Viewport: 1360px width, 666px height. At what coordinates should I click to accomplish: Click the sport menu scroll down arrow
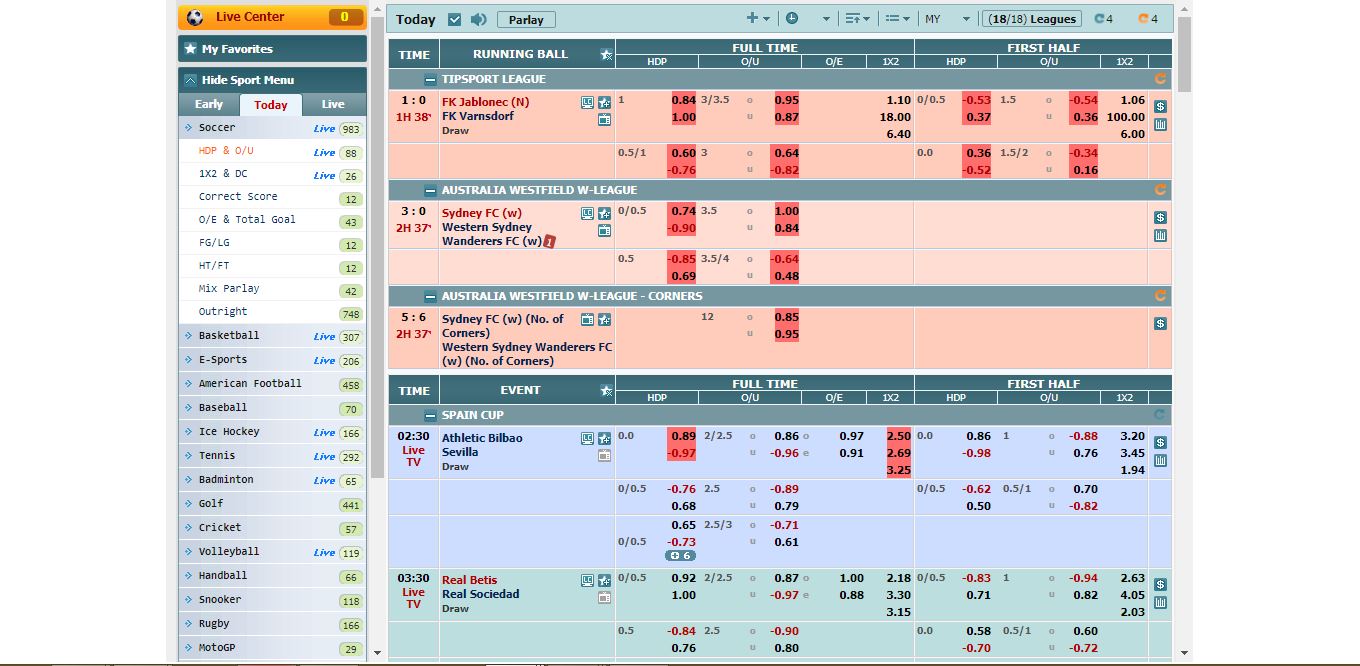click(377, 653)
